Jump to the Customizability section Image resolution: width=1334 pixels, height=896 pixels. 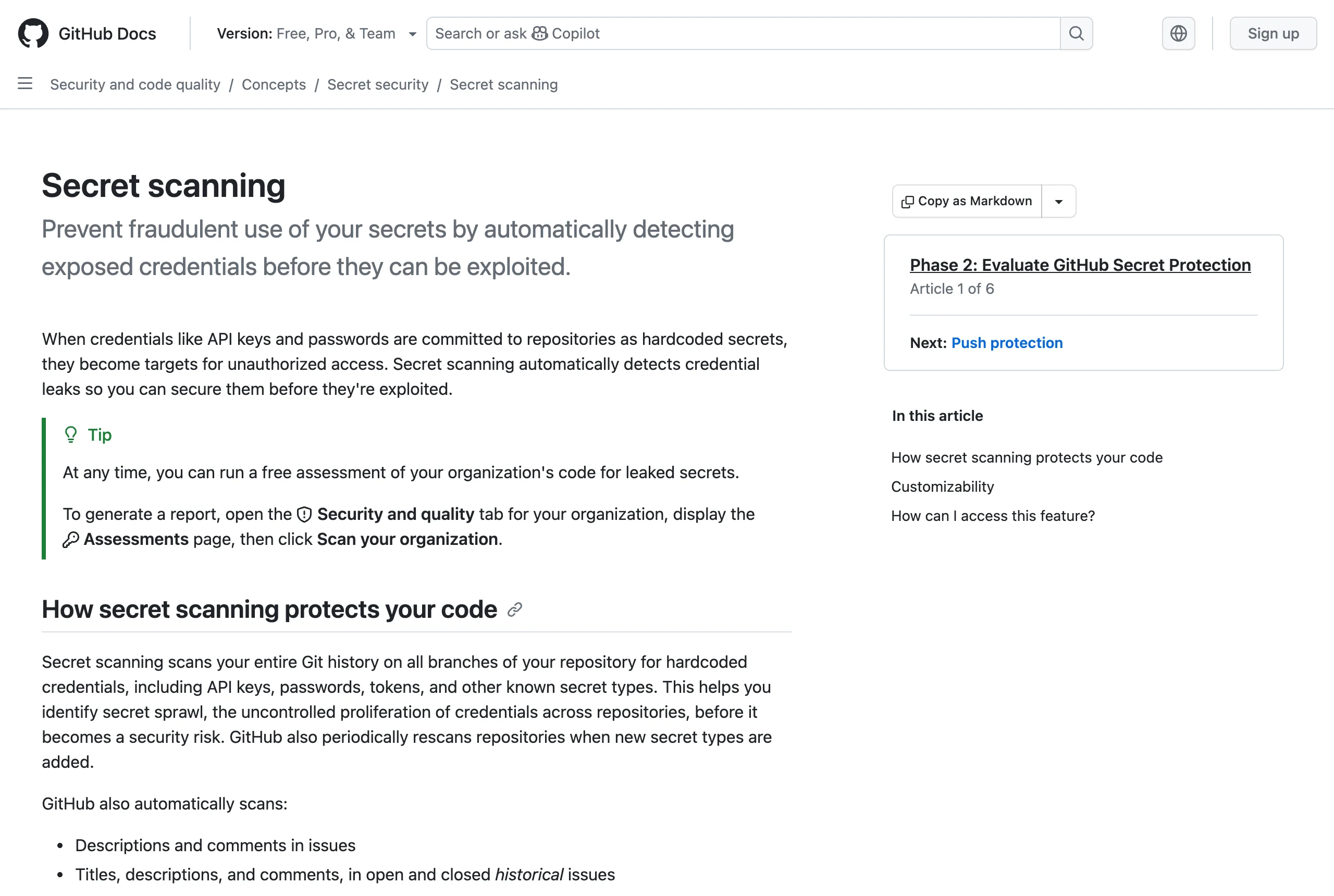[x=943, y=487]
